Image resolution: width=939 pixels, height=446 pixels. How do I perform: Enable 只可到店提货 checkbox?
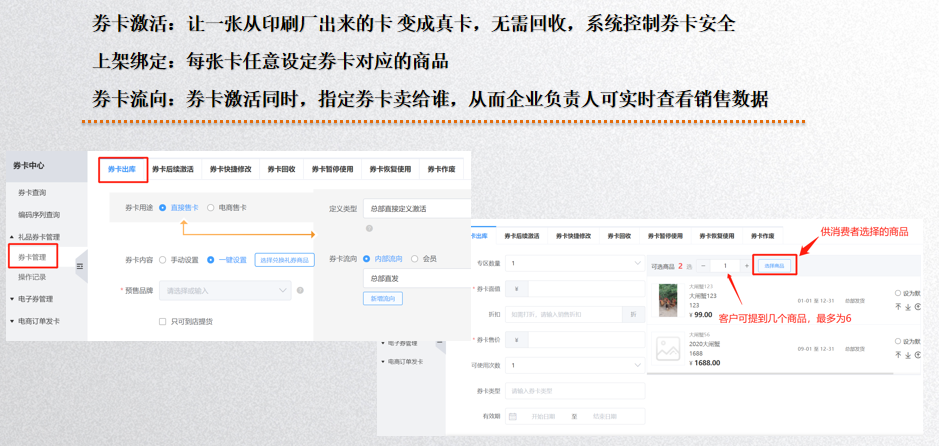[x=163, y=321]
